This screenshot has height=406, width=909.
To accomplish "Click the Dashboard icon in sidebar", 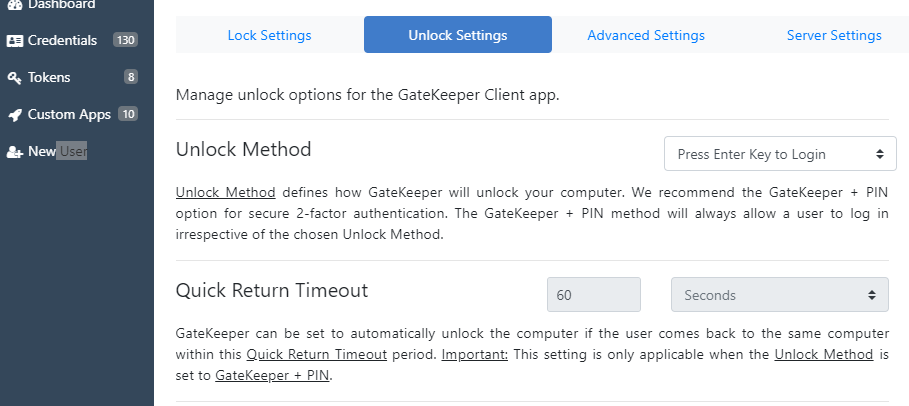I will point(14,5).
